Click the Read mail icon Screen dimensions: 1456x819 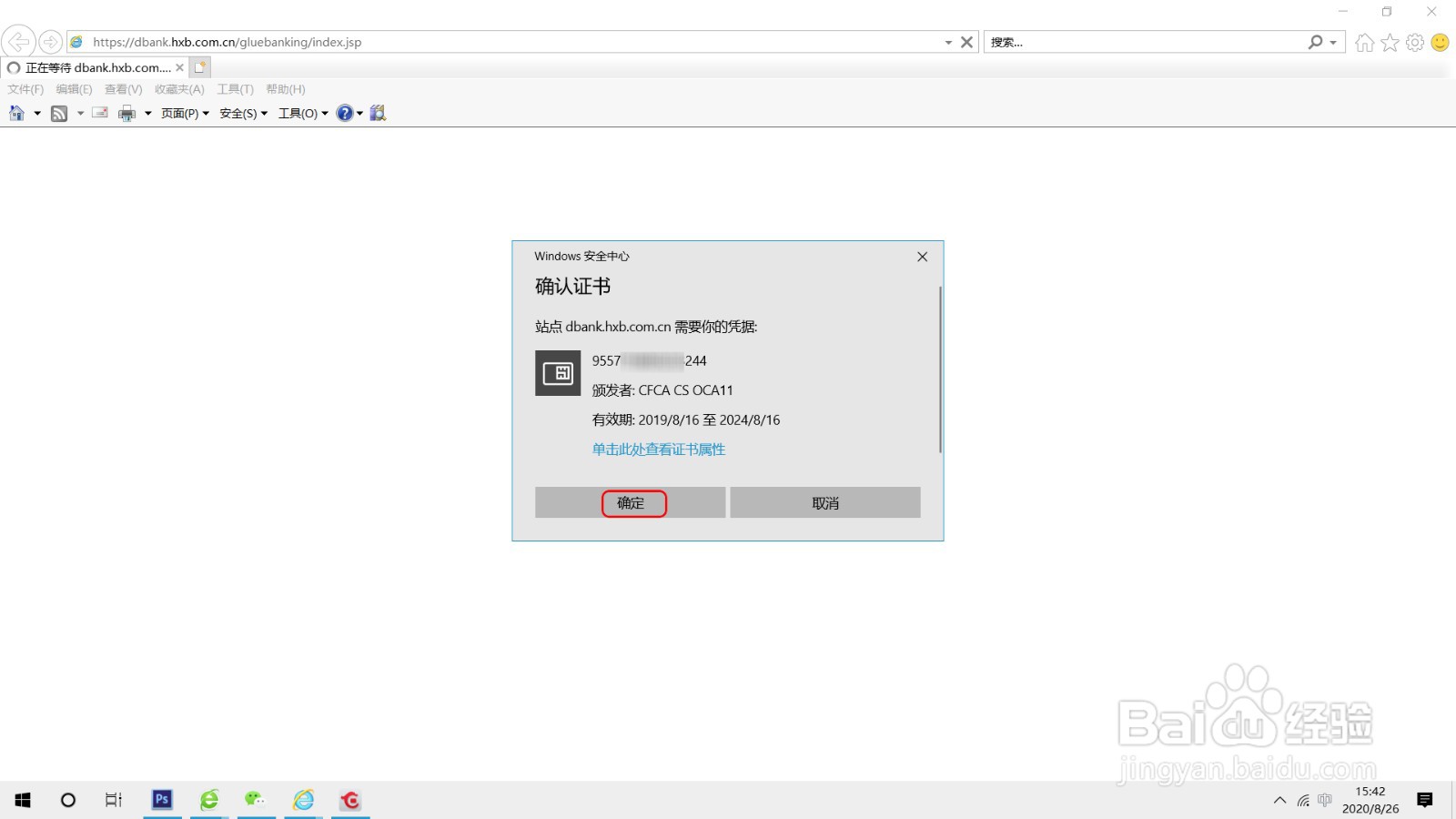coord(100,113)
